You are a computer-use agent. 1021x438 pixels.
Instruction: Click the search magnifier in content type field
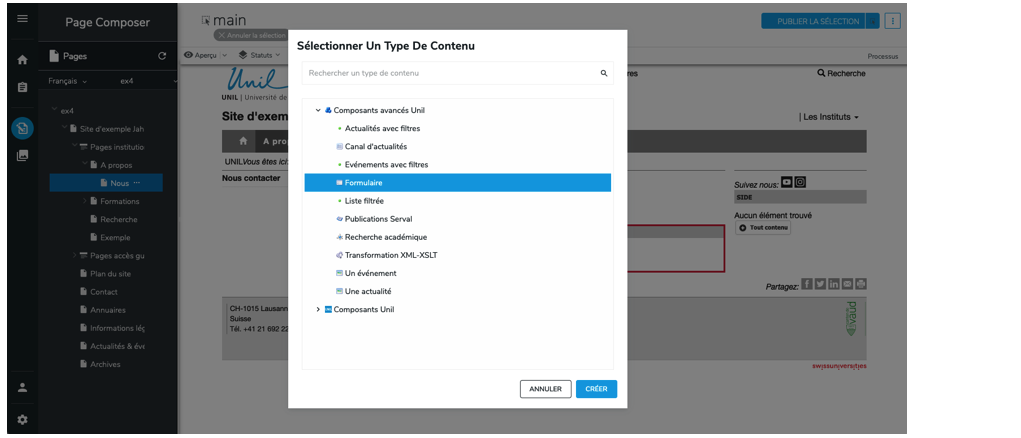click(603, 73)
